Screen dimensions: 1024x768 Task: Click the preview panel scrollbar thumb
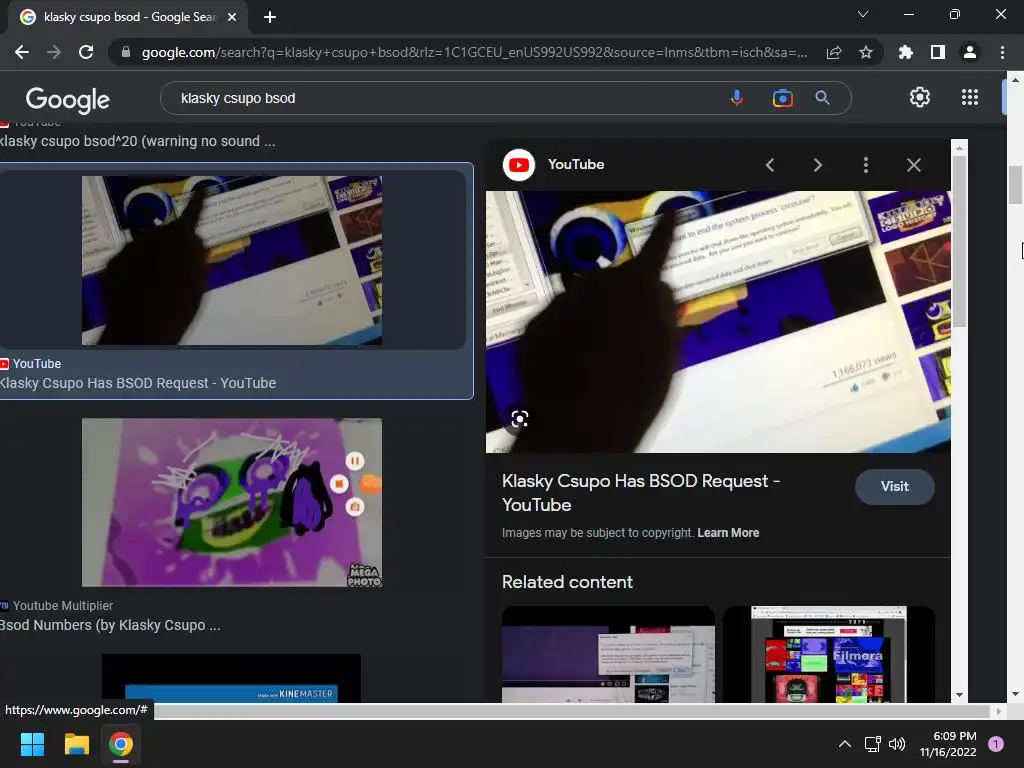click(959, 242)
